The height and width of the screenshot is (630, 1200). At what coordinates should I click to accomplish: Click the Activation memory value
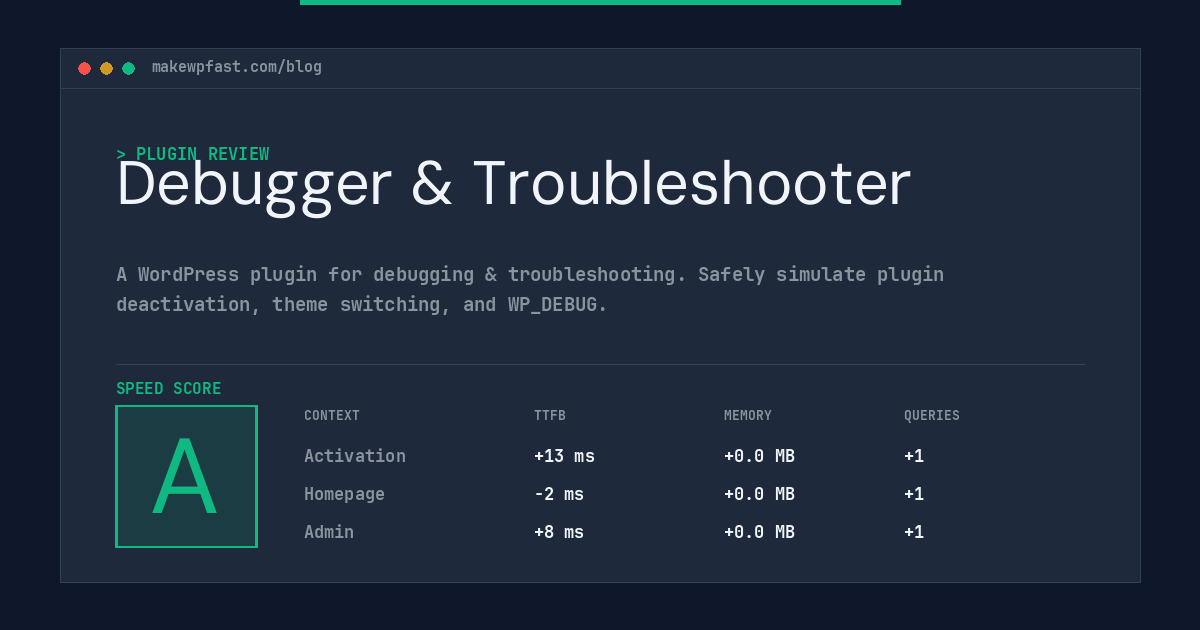(x=759, y=456)
